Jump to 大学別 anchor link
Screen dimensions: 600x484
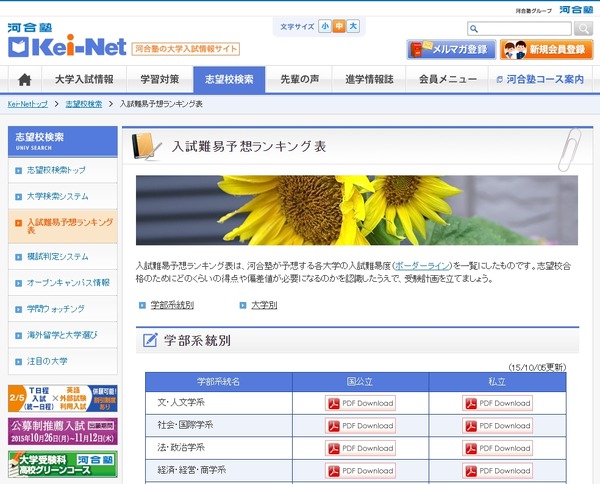[264, 305]
